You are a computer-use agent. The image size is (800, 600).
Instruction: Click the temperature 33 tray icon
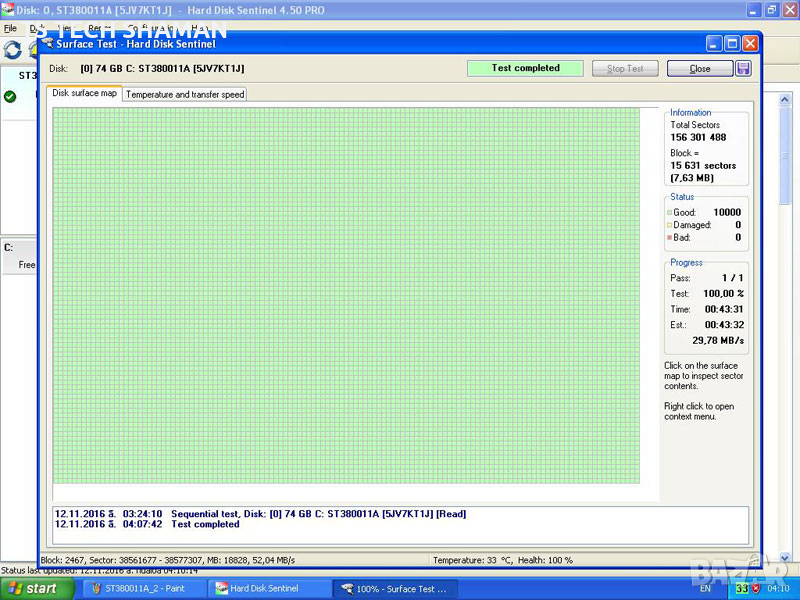pos(742,589)
